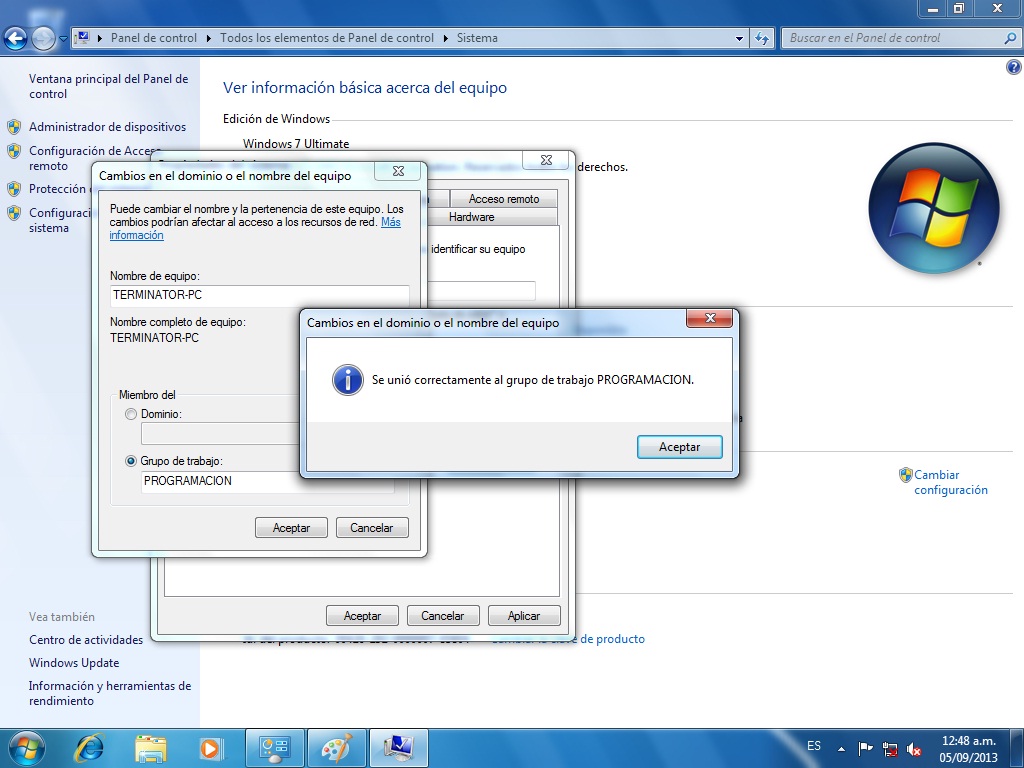Click Aceptar in the PROGRAMACION confirmation dialog
This screenshot has width=1024, height=768.
(x=679, y=447)
